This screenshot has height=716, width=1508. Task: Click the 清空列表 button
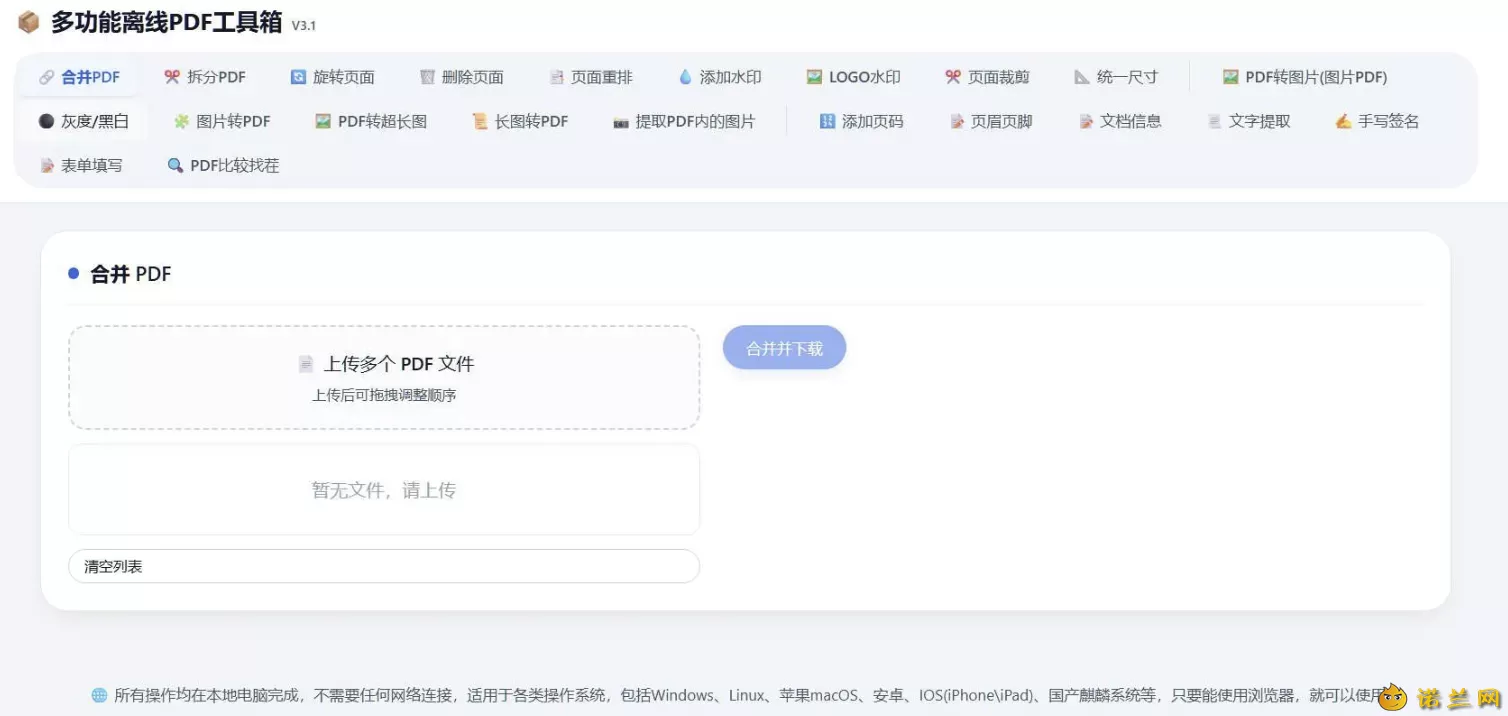click(x=384, y=566)
